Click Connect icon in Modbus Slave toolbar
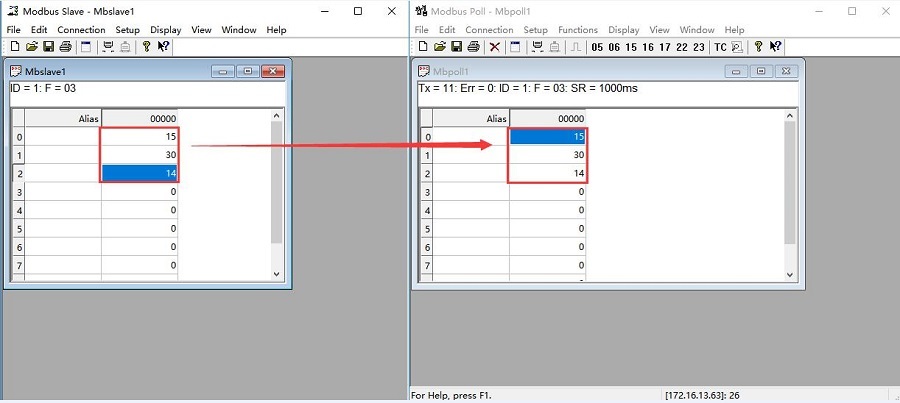900x403 pixels. pos(108,46)
